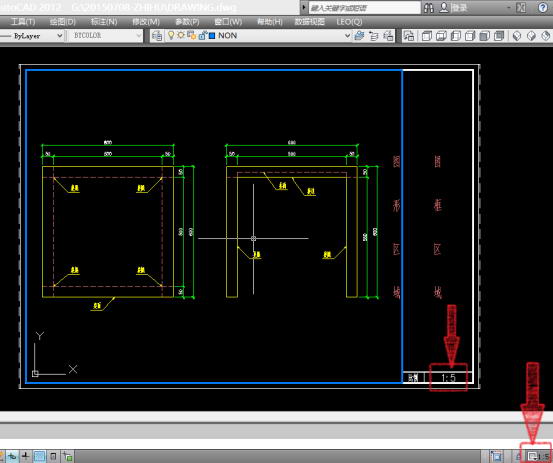Open the 标注(N) menu

pos(104,22)
